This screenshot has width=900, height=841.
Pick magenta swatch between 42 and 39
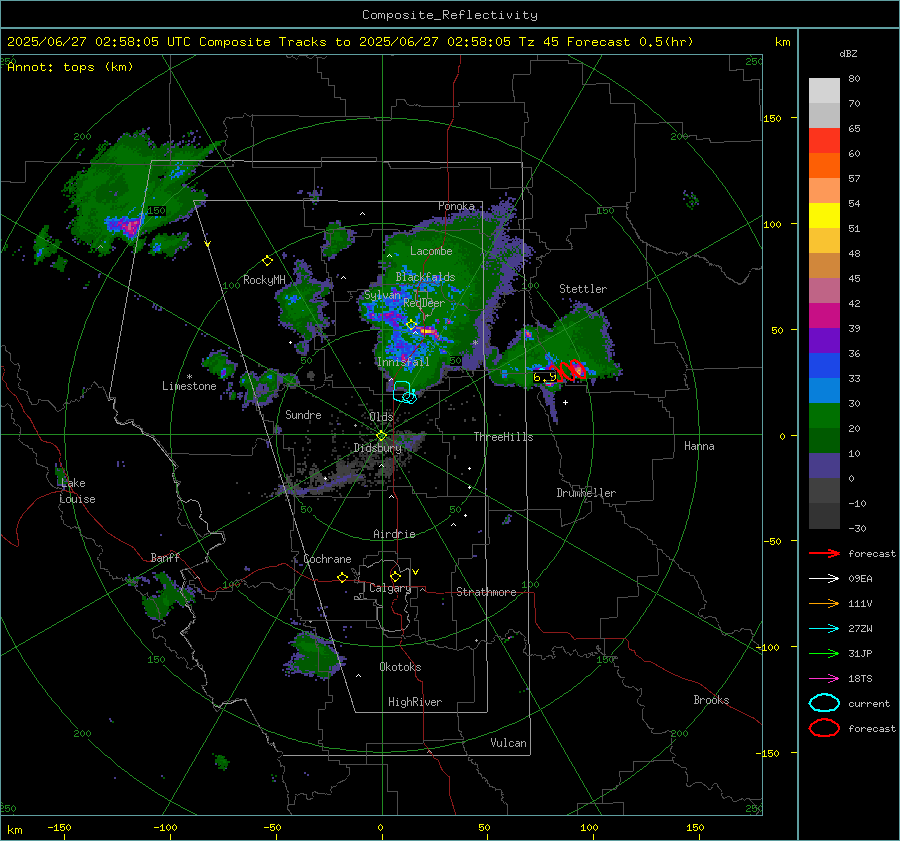(824, 316)
